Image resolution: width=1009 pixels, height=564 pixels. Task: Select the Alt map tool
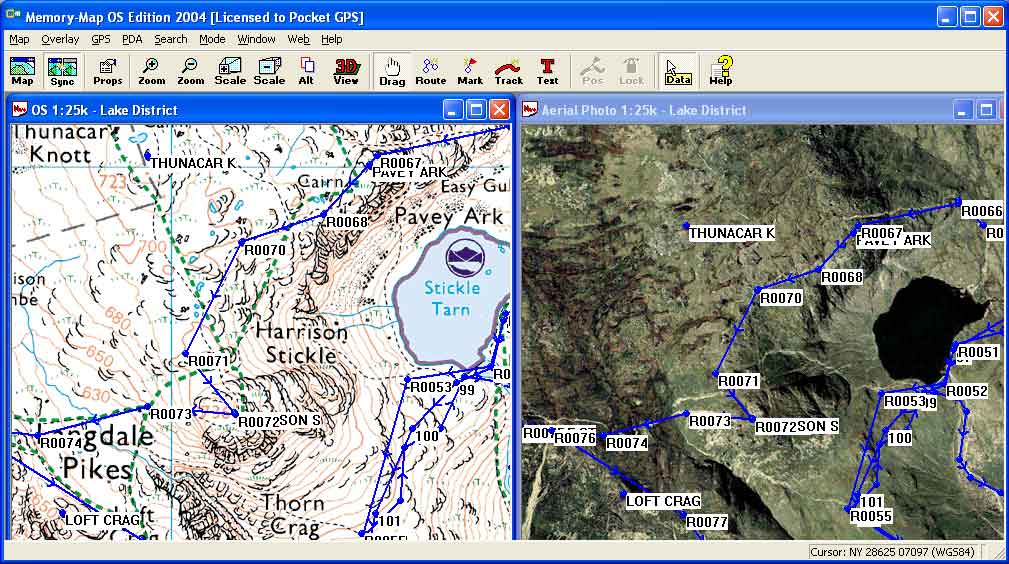[x=306, y=71]
